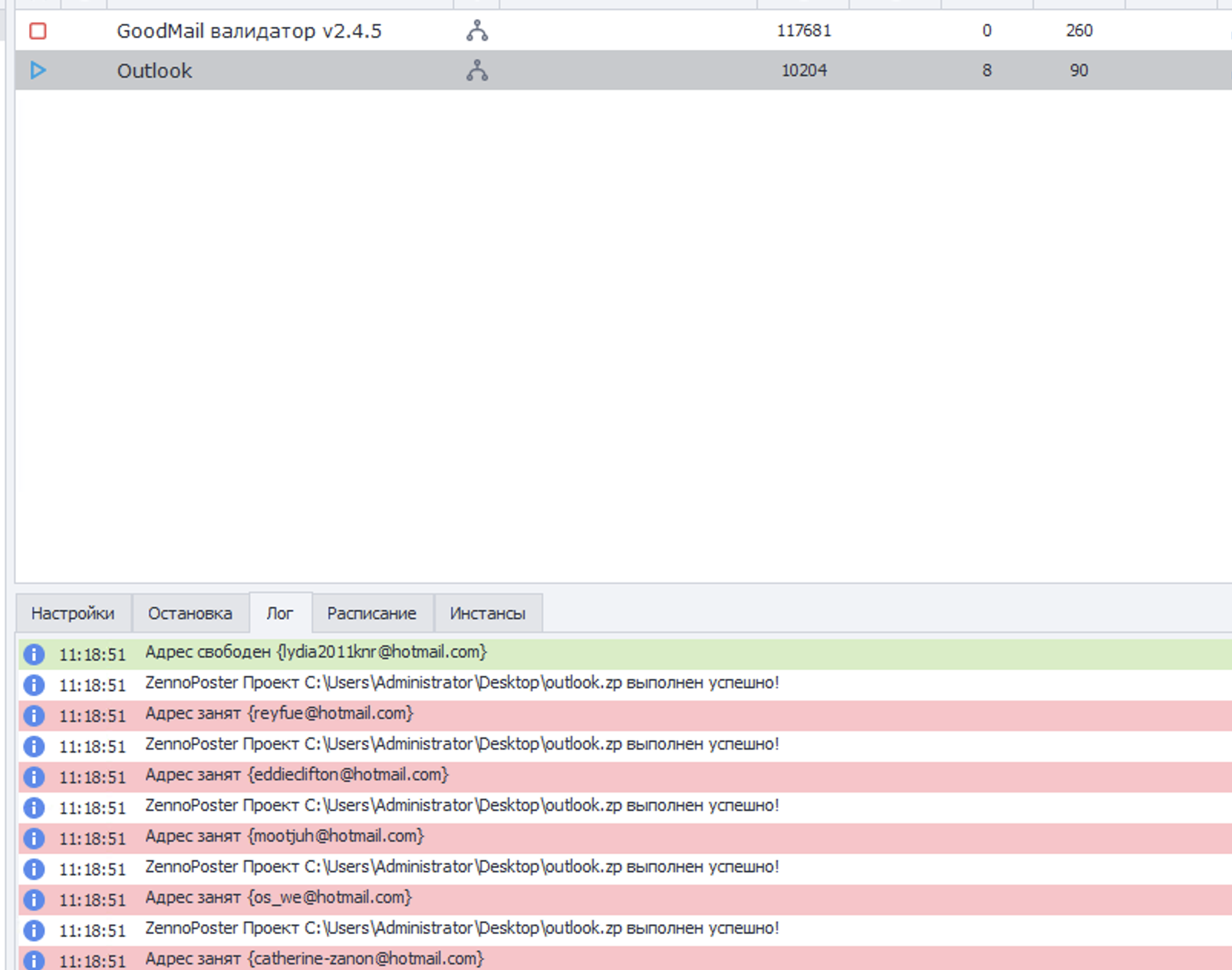
Task: Open the Настройки tab
Action: tap(73, 613)
